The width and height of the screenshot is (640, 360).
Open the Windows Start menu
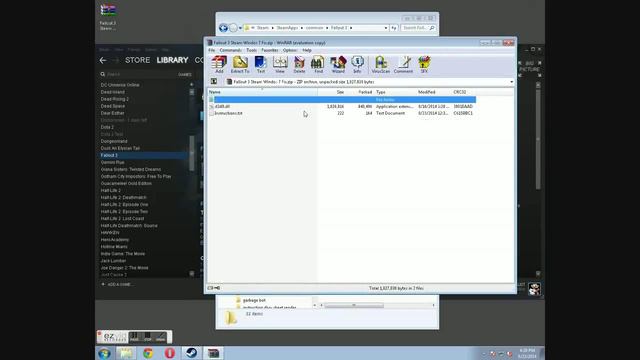pyautogui.click(x=104, y=353)
